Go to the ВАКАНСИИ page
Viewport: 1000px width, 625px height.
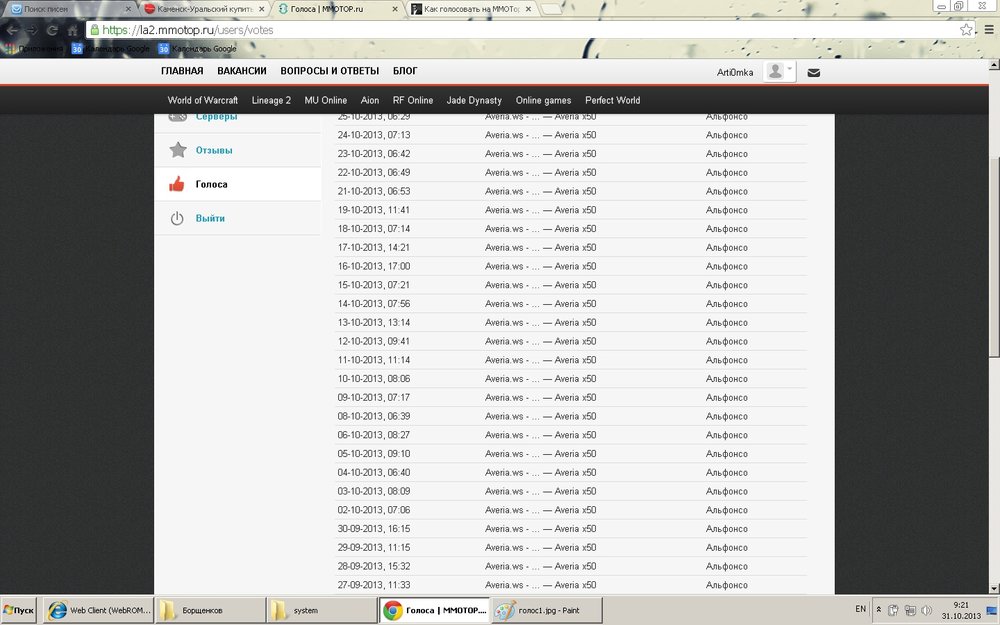click(242, 71)
